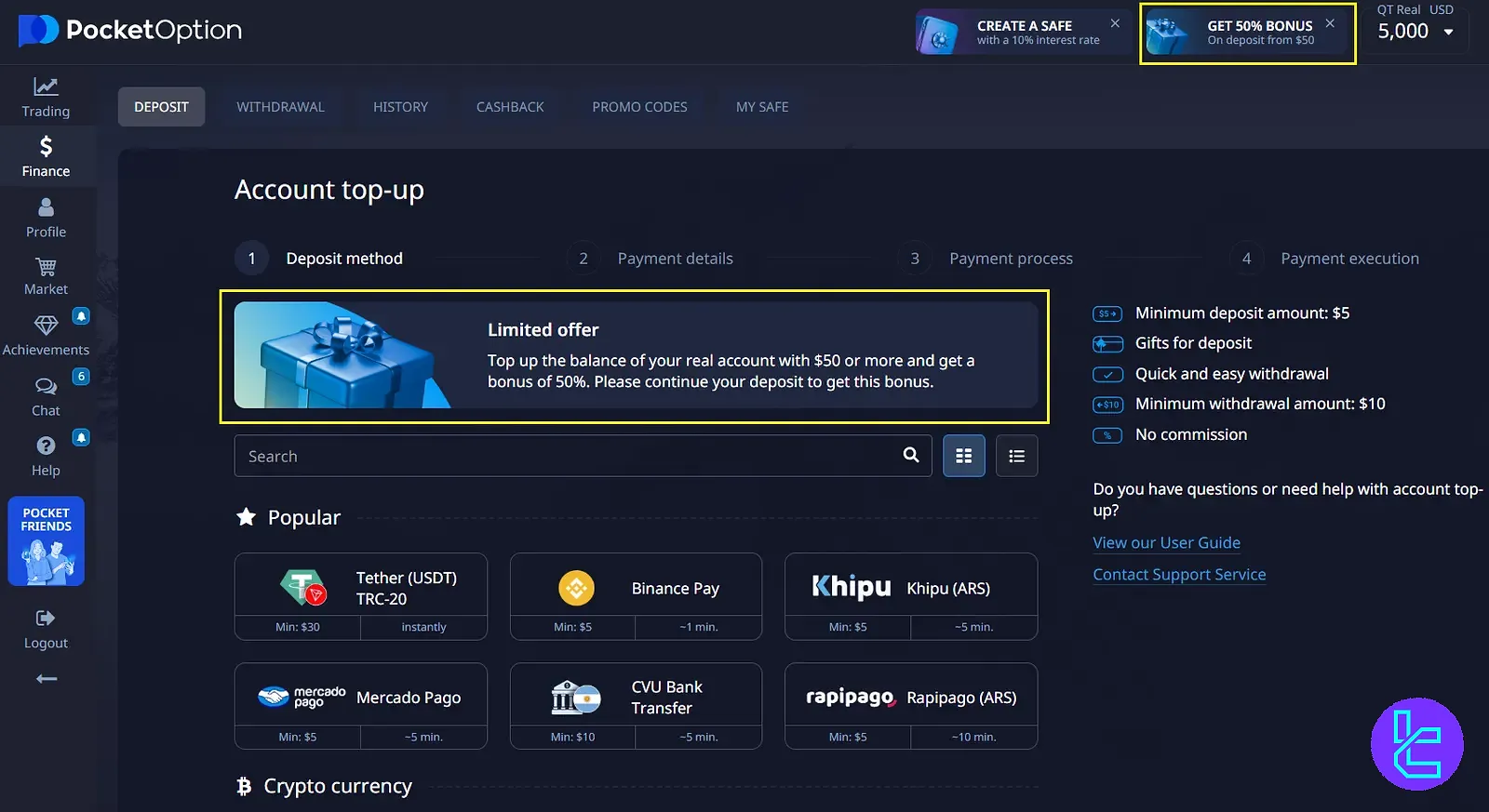Switch to grid view layout
This screenshot has height=812, width=1489.
[x=963, y=456]
